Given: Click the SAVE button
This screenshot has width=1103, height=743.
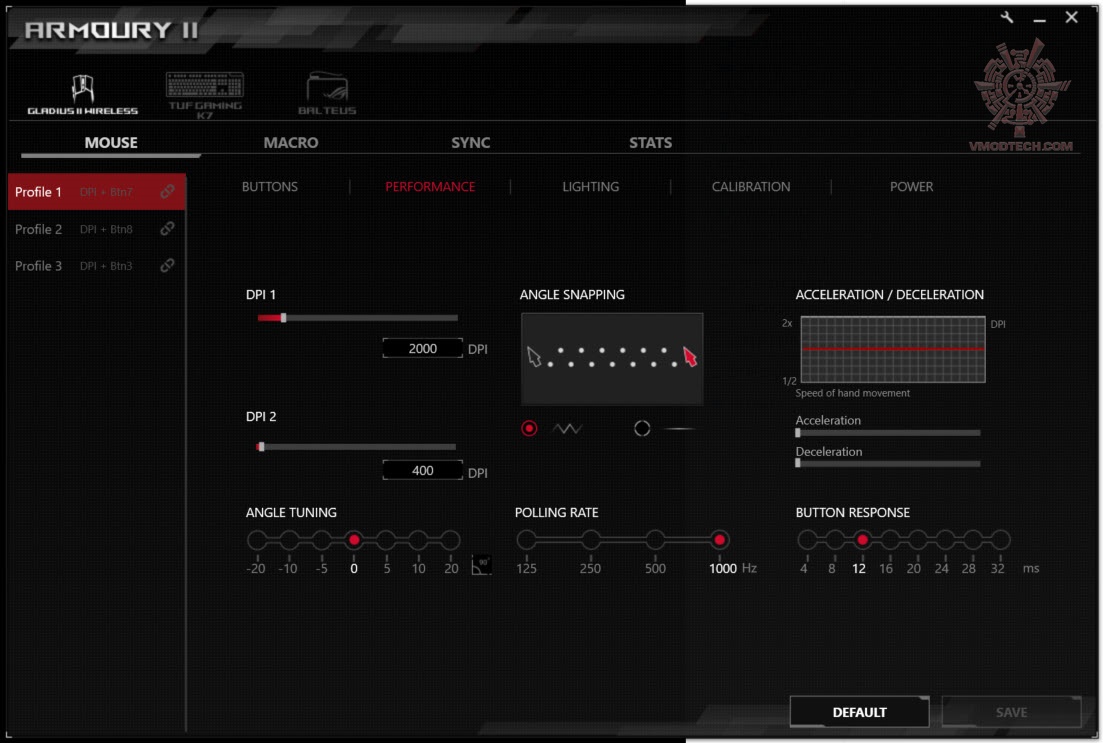Looking at the screenshot, I should point(1011,712).
